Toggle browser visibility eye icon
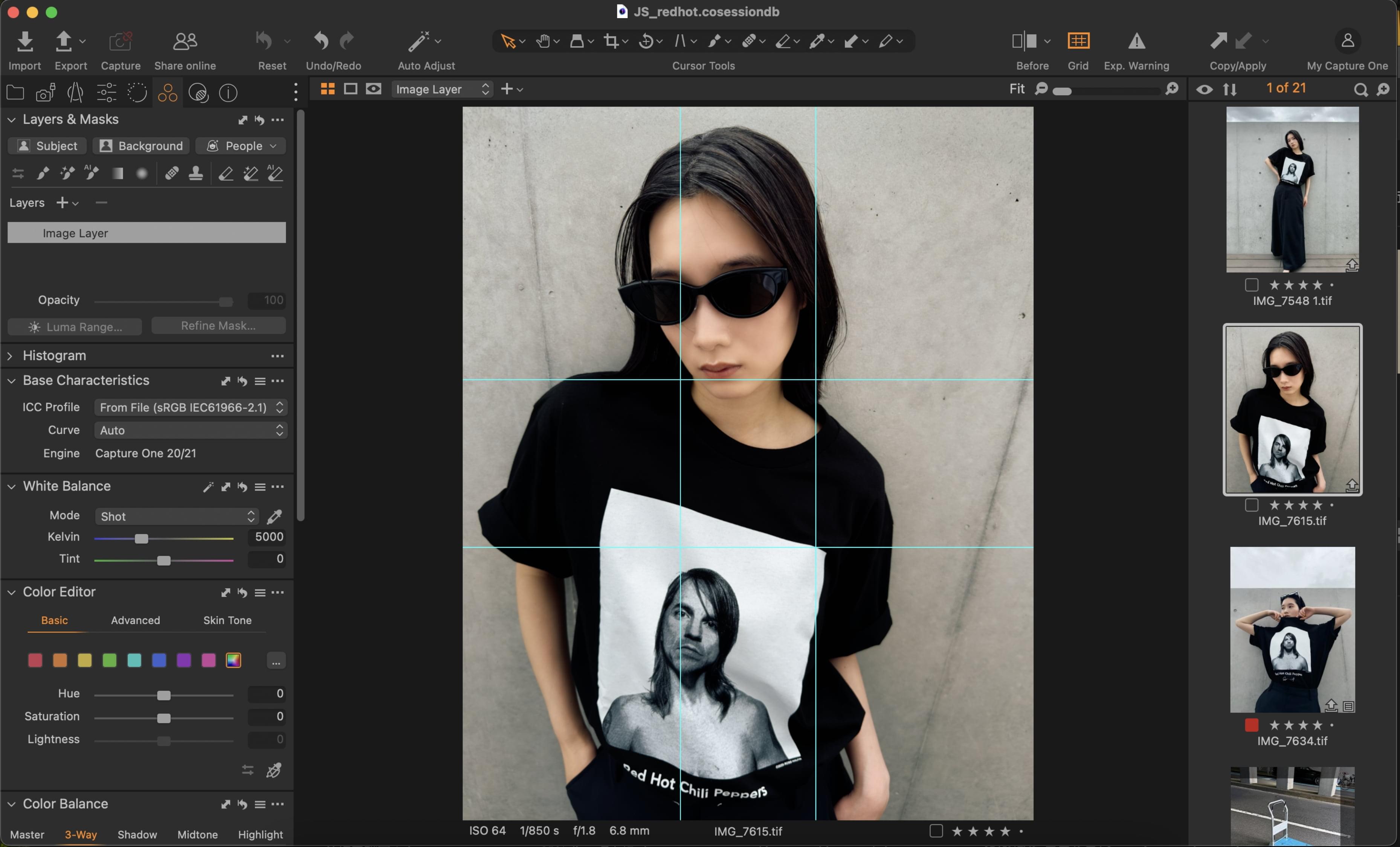The width and height of the screenshot is (1400, 847). coord(1204,89)
